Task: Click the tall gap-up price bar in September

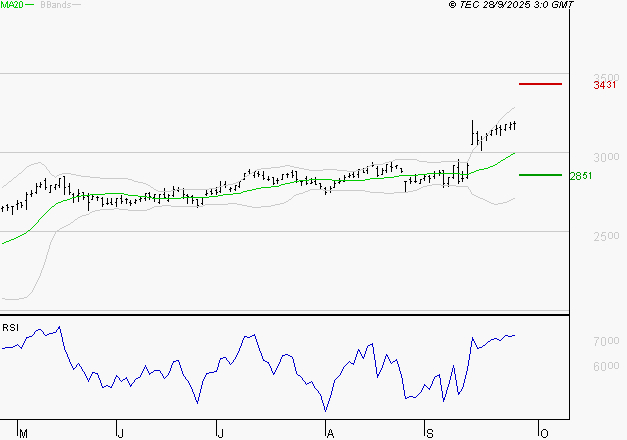Action: 473,131
